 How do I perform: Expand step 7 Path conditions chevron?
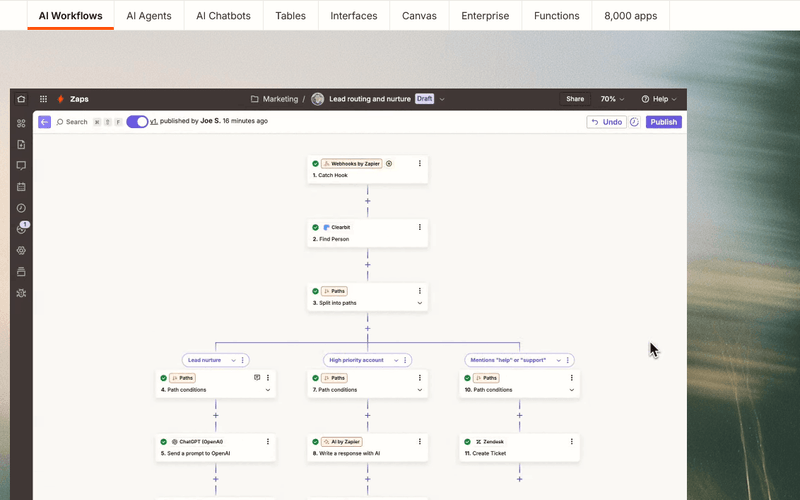(420, 390)
